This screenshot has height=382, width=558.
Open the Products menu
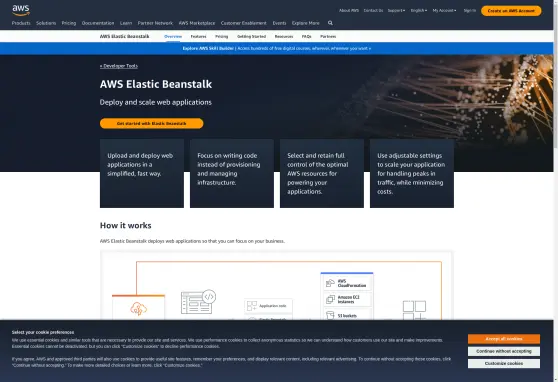pos(21,23)
